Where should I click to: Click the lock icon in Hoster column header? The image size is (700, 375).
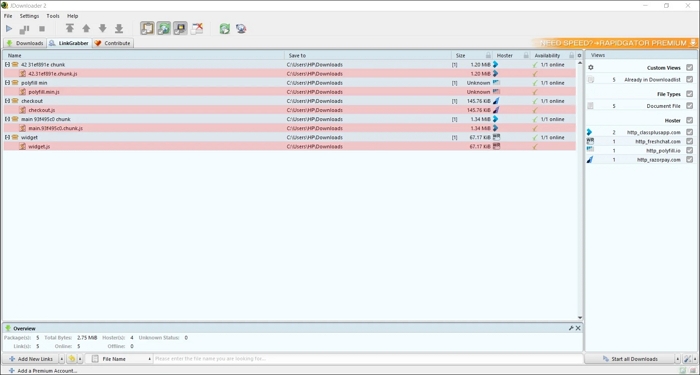click(x=526, y=55)
